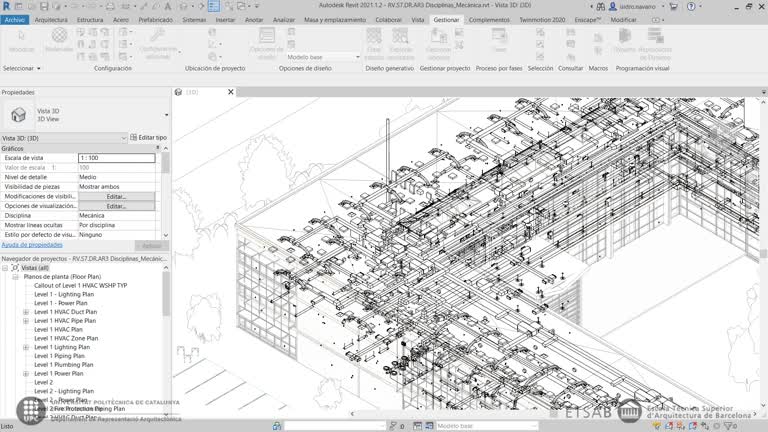Click the Modificar tool icon in ribbon
Image resolution: width=768 pixels, height=432 pixels.
click(x=20, y=40)
